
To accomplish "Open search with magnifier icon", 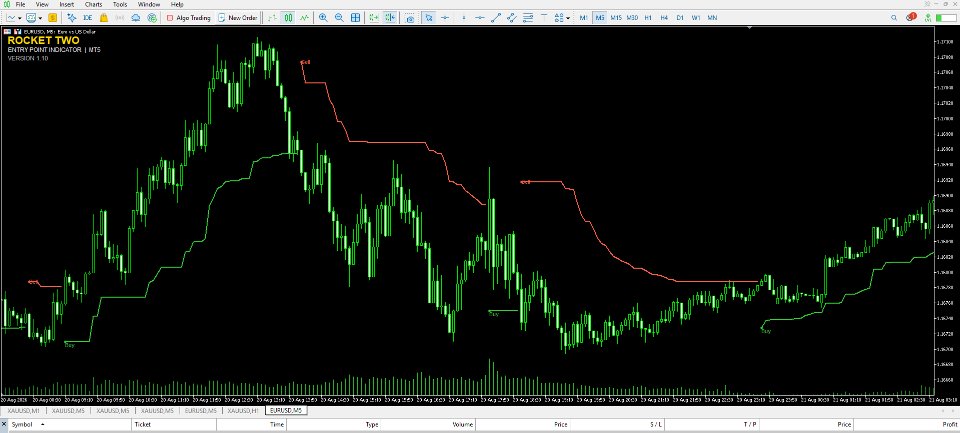I will coord(894,18).
